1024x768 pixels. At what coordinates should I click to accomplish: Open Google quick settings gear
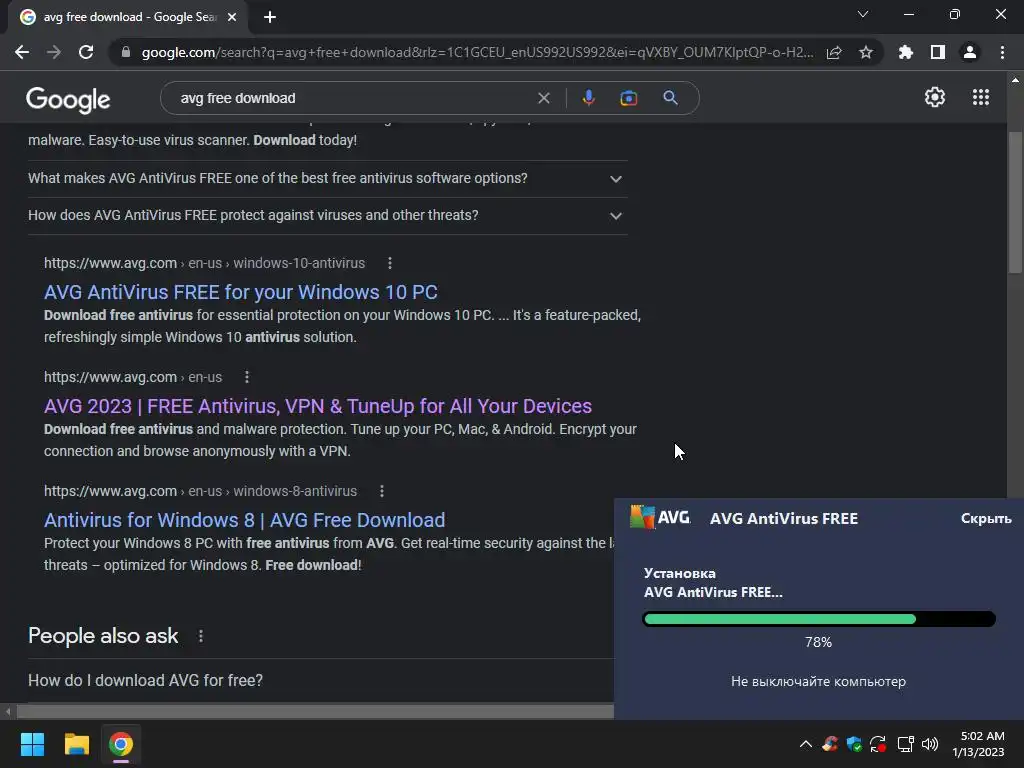pos(935,97)
